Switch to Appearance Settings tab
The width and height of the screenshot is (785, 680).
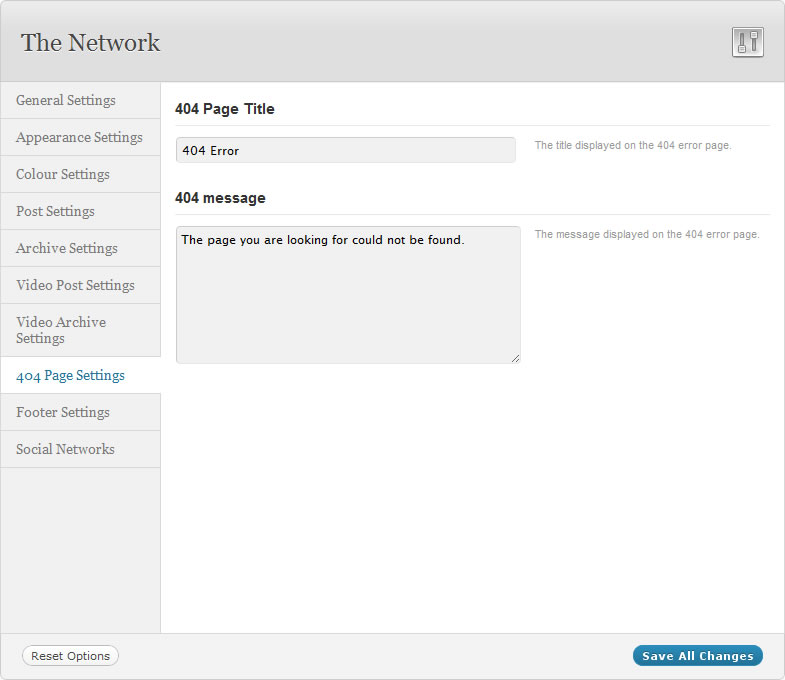click(x=79, y=137)
